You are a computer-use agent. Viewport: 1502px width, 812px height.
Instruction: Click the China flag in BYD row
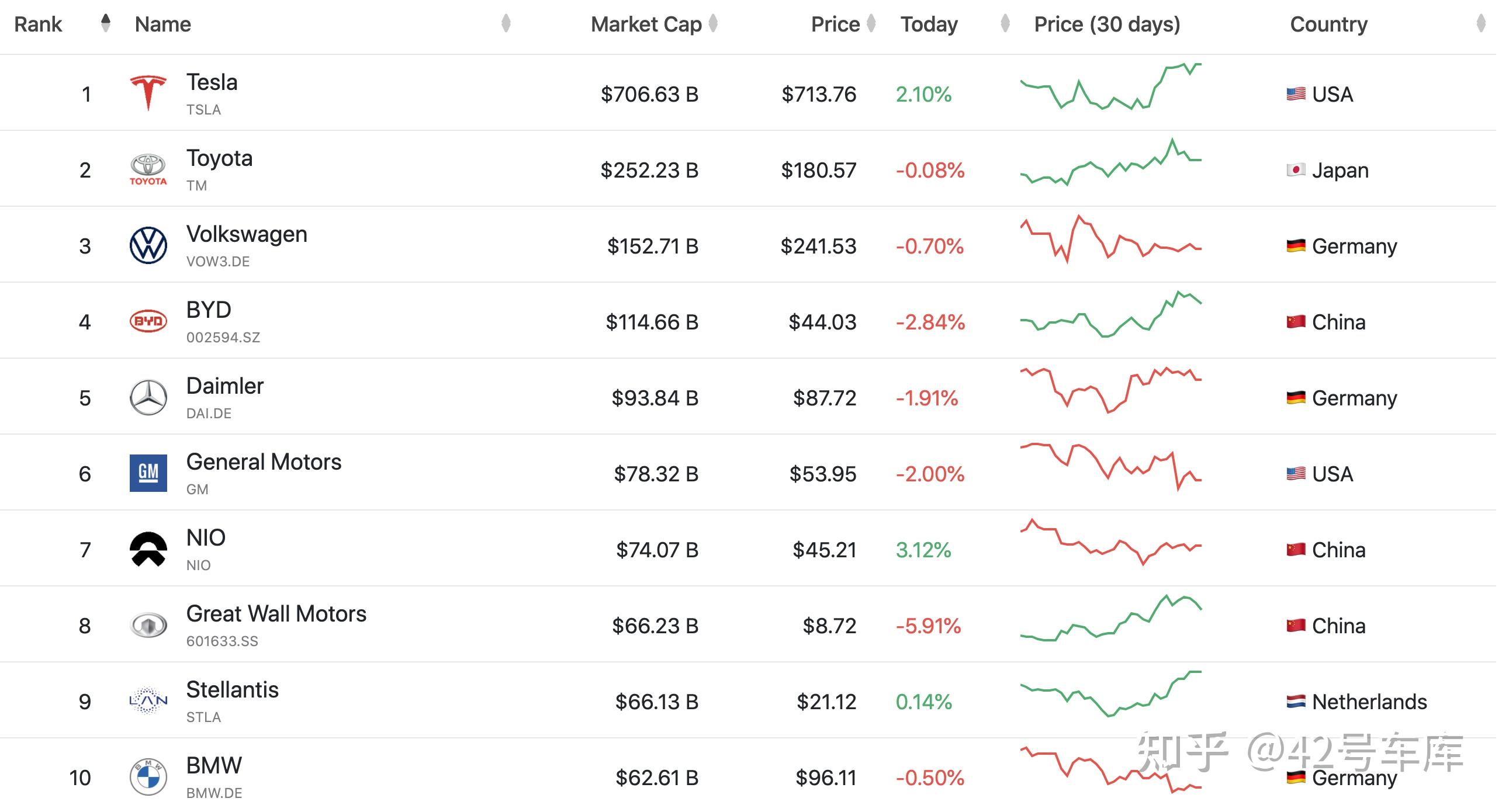(1296, 322)
